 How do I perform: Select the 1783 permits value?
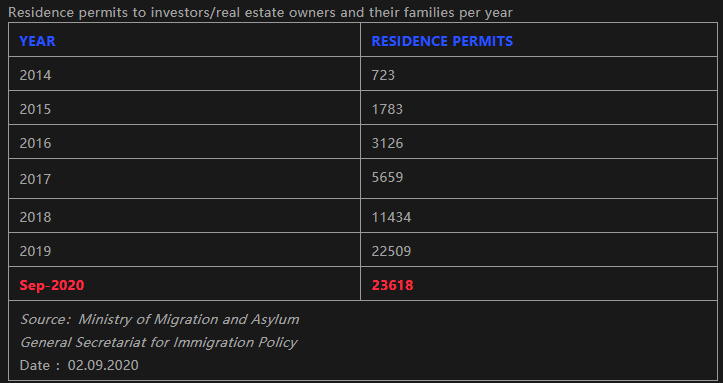387,109
